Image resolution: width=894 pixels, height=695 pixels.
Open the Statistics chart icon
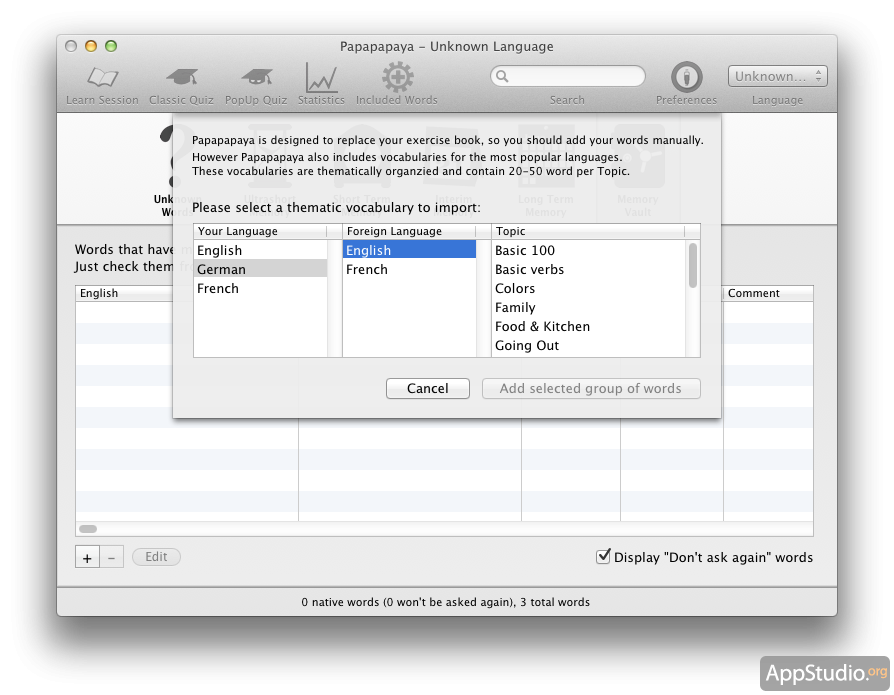[321, 78]
